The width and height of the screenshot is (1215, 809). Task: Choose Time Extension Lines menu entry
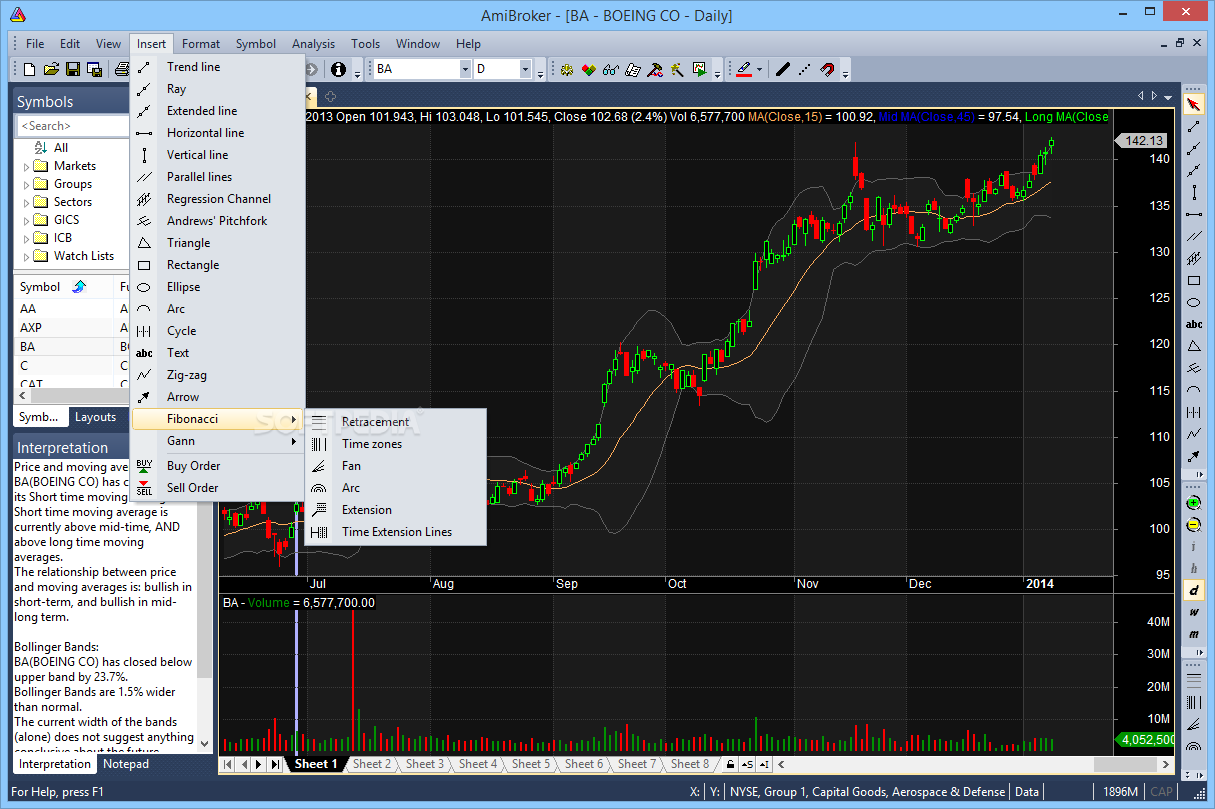(395, 532)
